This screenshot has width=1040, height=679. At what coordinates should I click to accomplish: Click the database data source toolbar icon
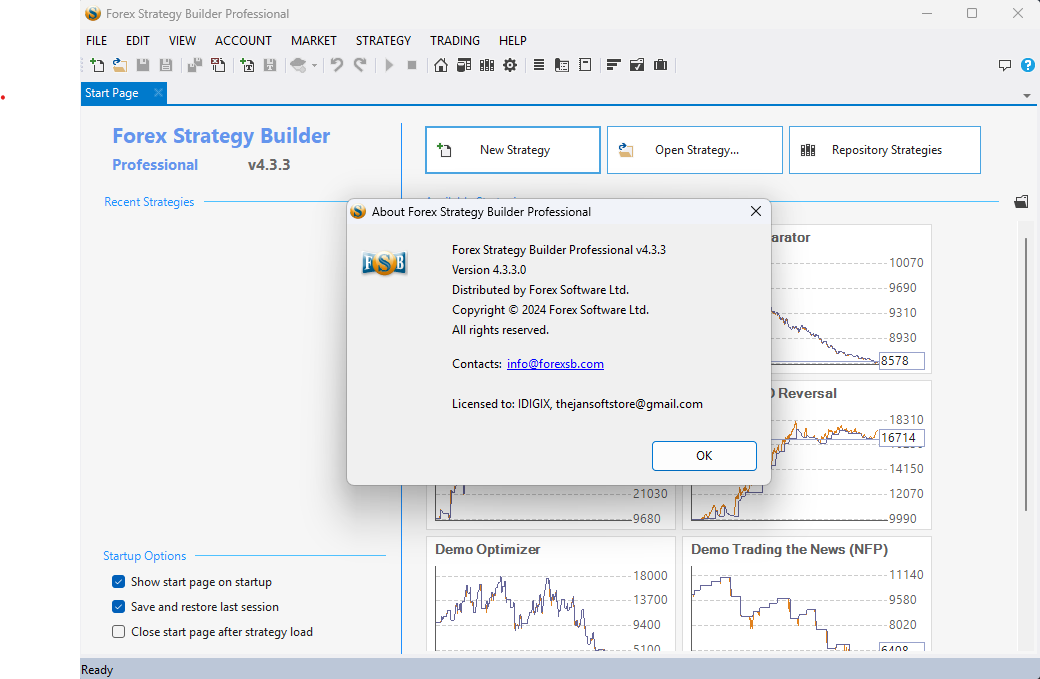(x=464, y=65)
